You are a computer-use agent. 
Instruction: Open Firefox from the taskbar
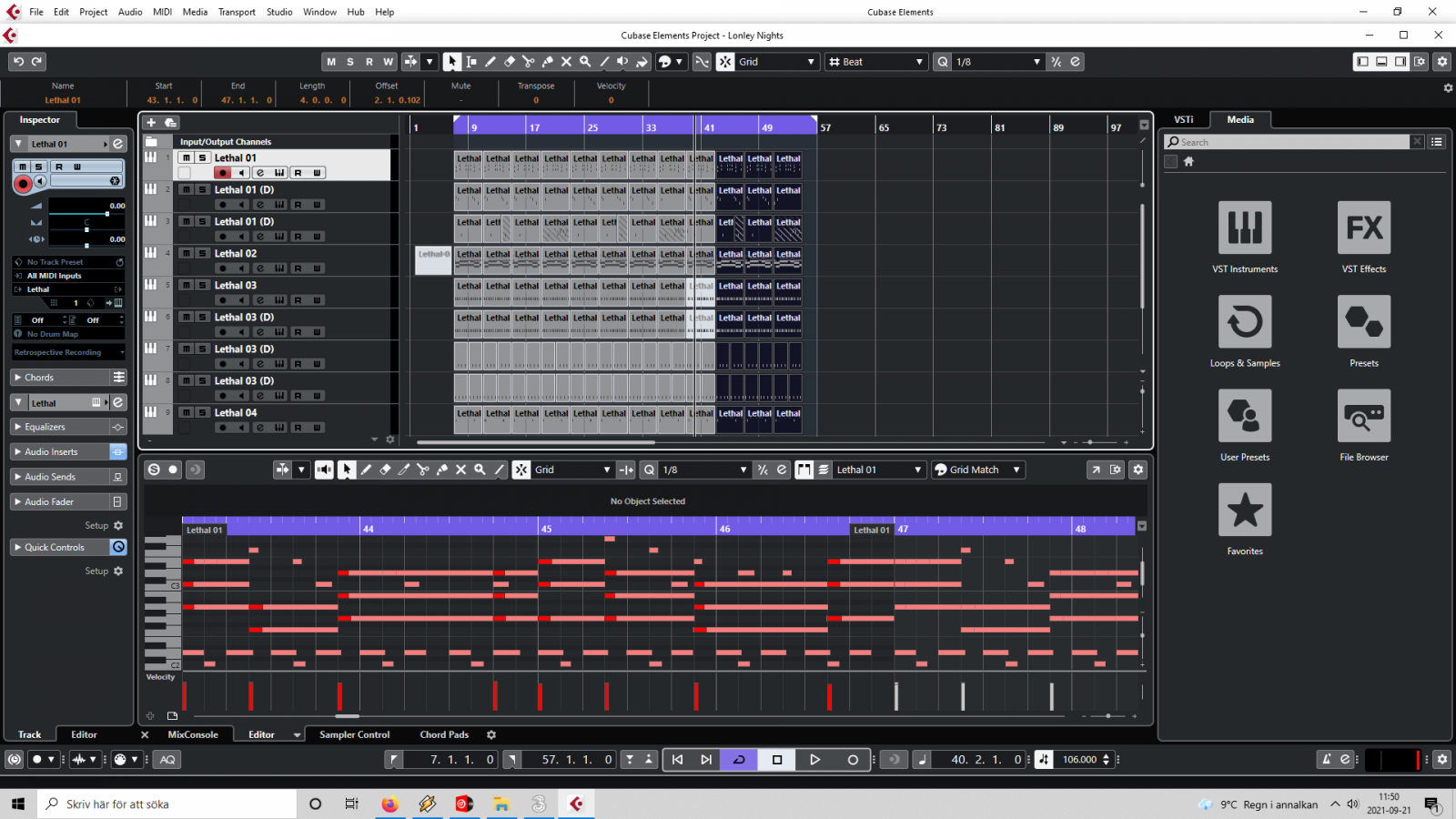point(390,804)
